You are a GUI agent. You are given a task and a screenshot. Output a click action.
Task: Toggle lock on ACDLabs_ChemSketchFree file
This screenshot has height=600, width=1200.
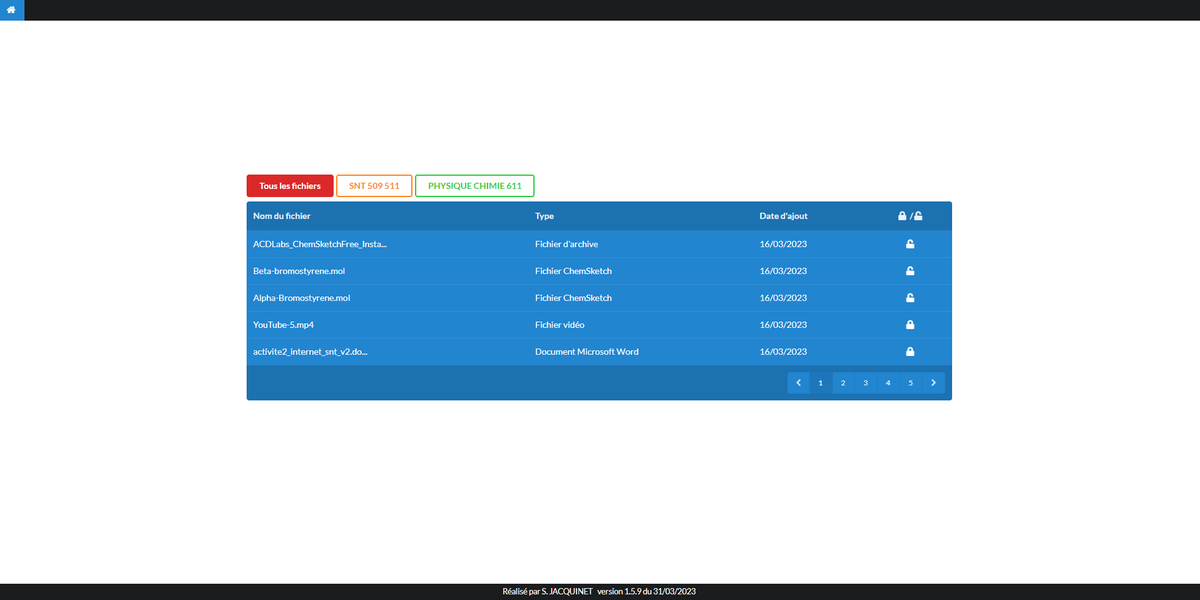910,244
